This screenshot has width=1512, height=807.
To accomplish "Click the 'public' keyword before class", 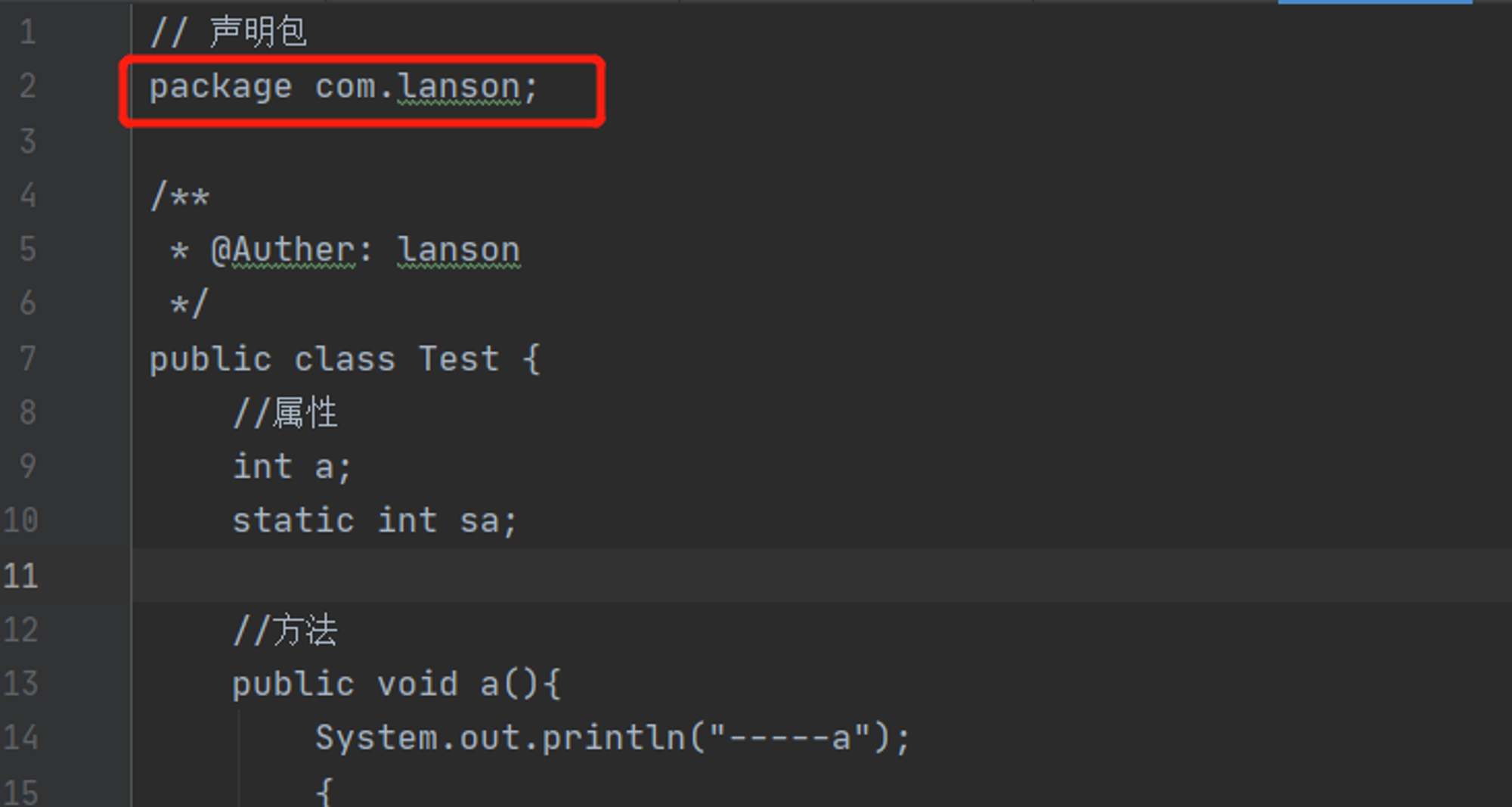I will (210, 359).
